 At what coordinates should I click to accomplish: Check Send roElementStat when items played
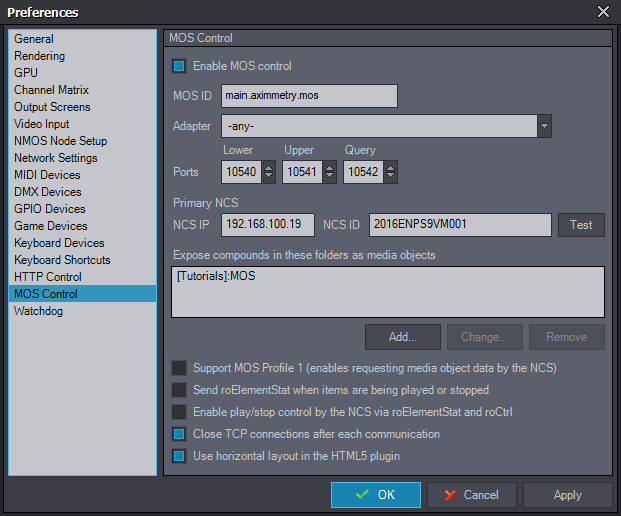179,390
